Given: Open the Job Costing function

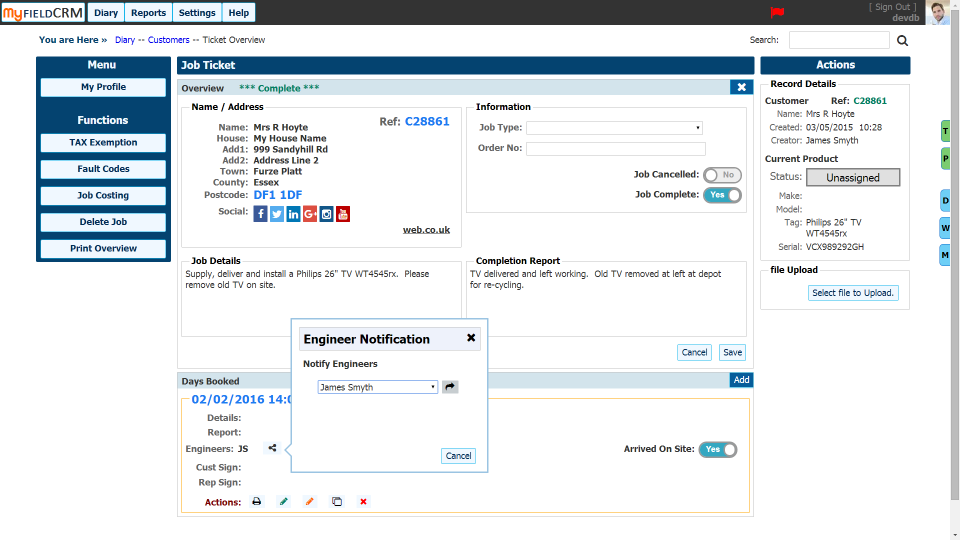Looking at the screenshot, I should click(103, 195).
